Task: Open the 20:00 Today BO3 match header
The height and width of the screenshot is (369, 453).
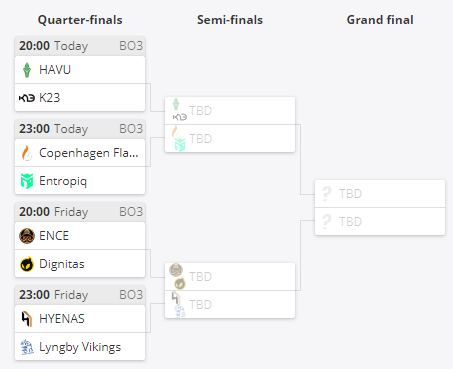Action: [80, 46]
